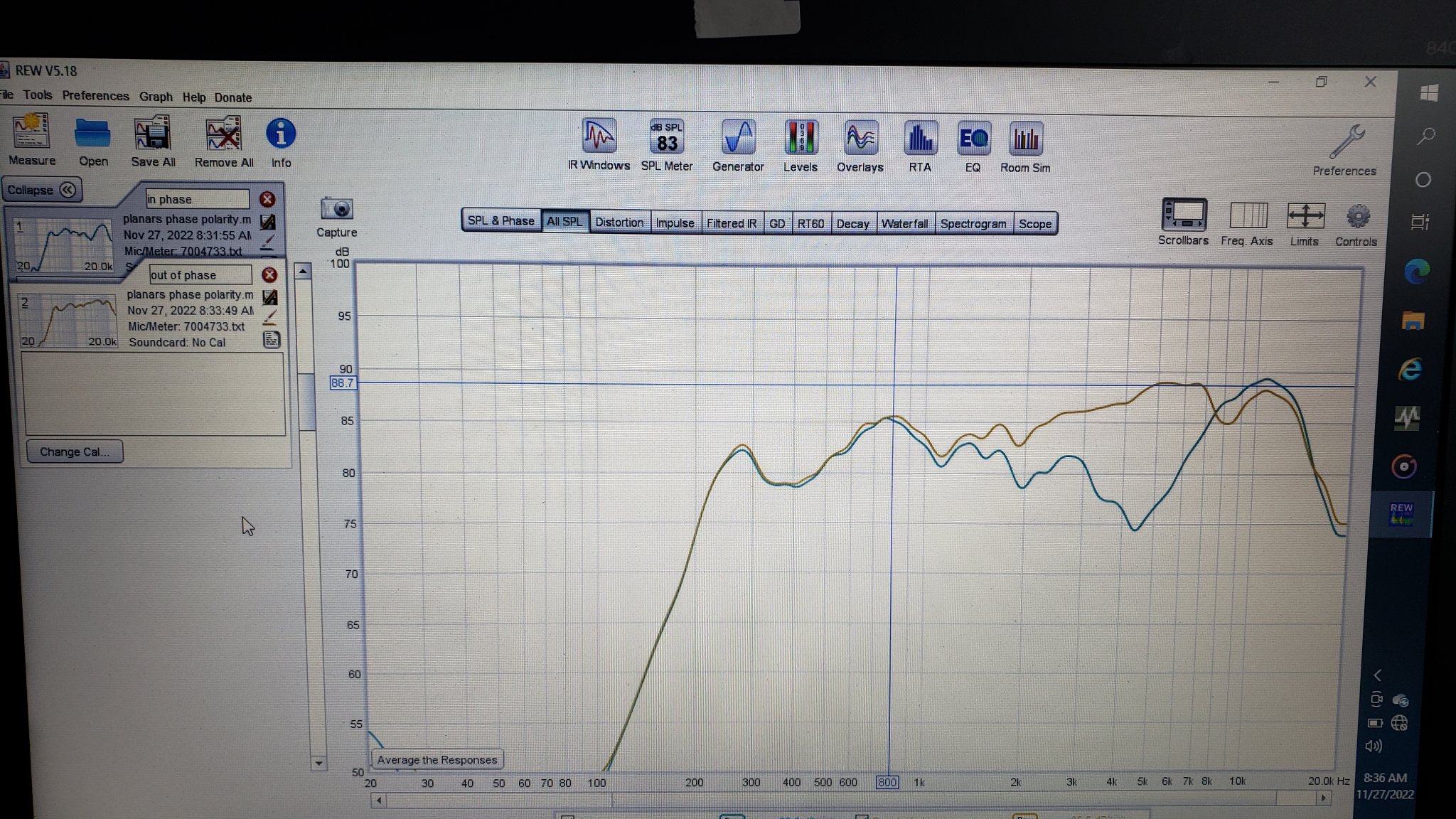Save all measurements with Save All
Screen dimensions: 1456x819
click(x=153, y=141)
